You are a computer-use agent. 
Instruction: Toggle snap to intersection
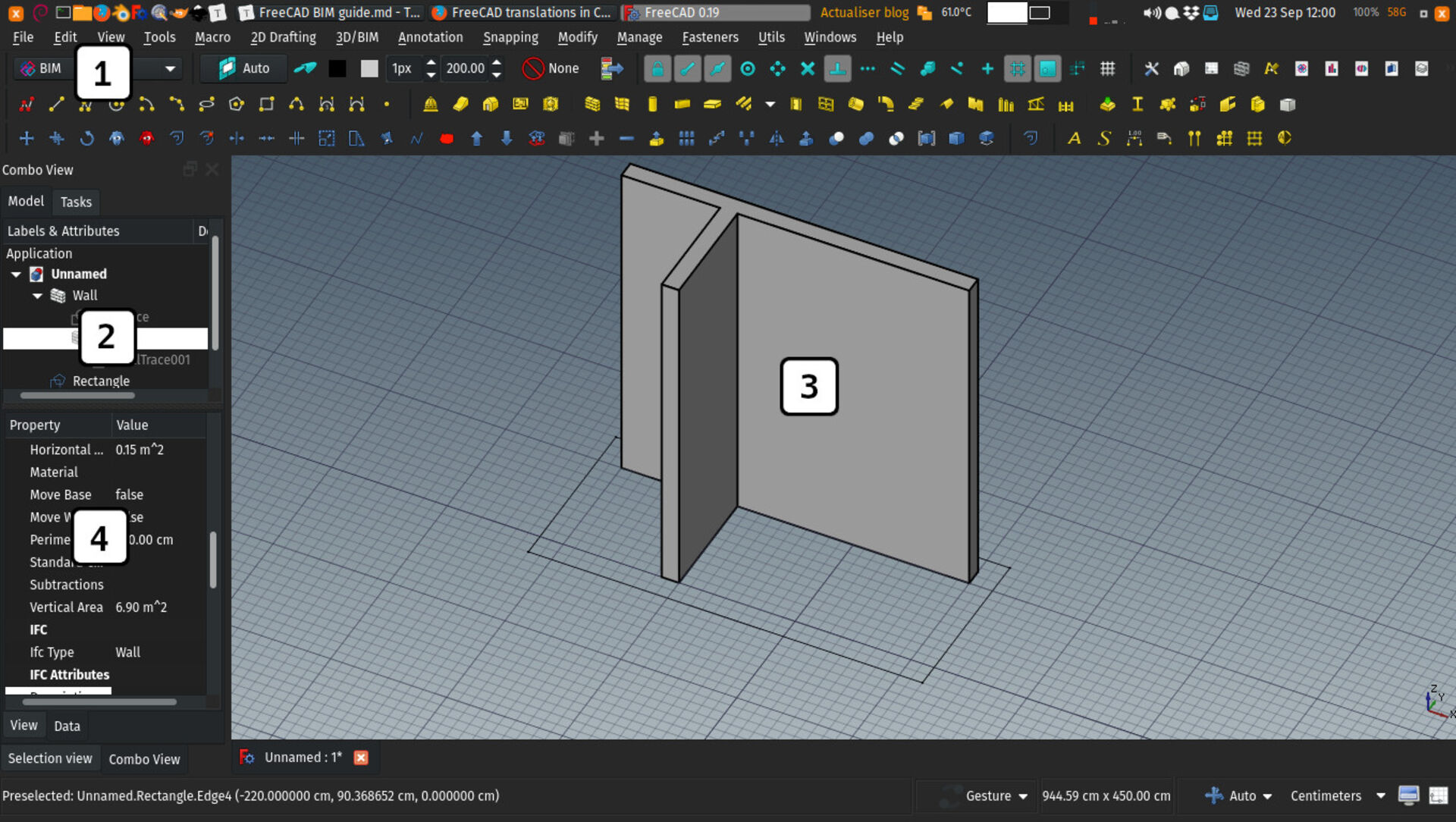[x=808, y=69]
